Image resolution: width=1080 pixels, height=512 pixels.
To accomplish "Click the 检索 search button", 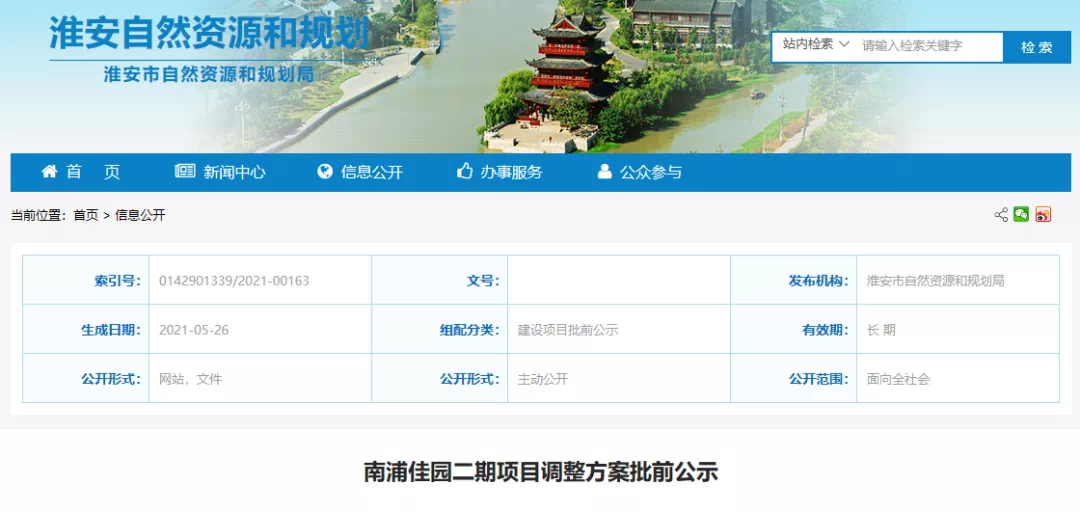I will (1037, 47).
